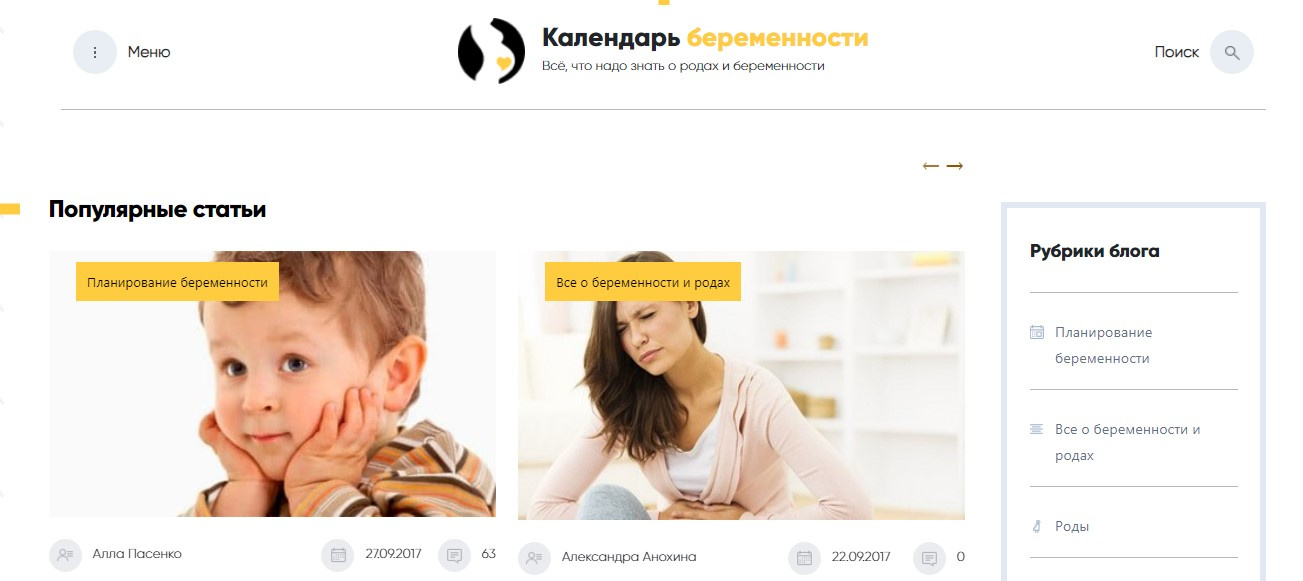Go to next slide with right arrow
Image resolution: width=1303 pixels, height=581 pixels.
pyautogui.click(x=955, y=166)
